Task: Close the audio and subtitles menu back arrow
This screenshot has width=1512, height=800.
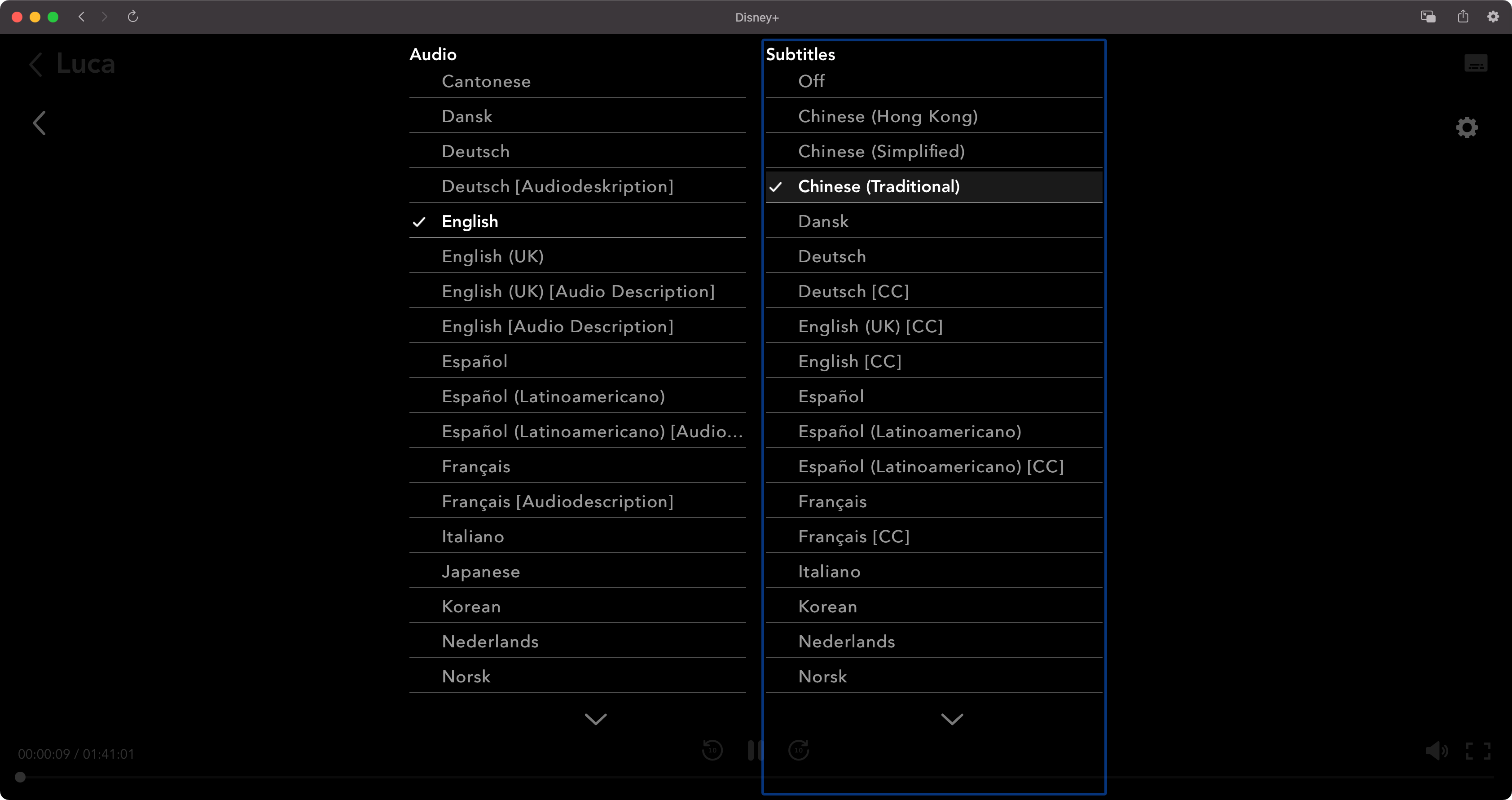Action: [40, 123]
